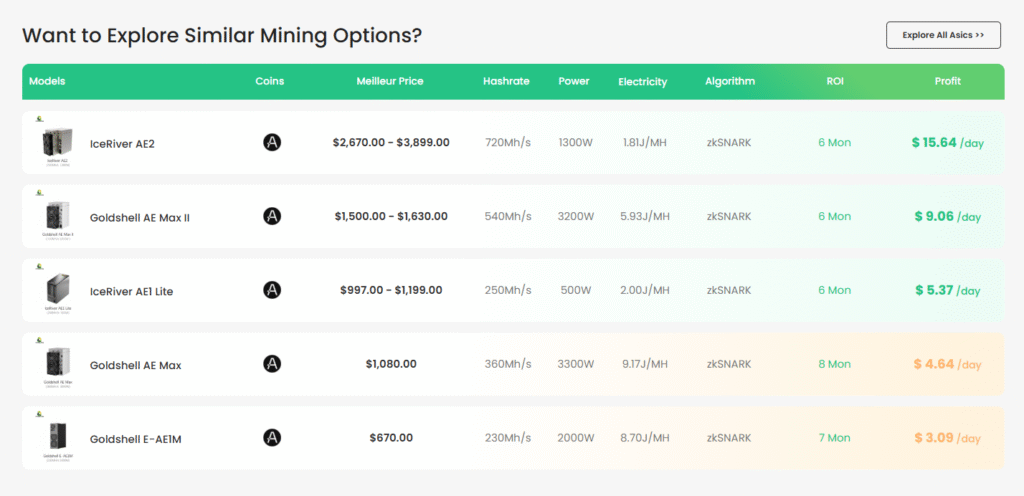Open the IceRiver AE2 product thumbnail
Viewport: 1024px width, 496px height.
pyautogui.click(x=56, y=142)
